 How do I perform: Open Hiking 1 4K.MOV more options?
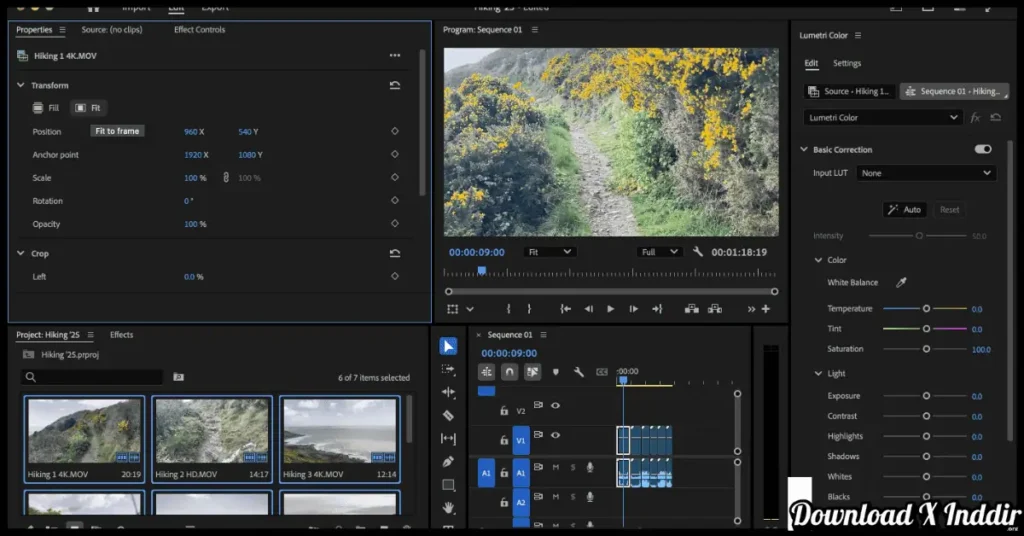pos(394,55)
